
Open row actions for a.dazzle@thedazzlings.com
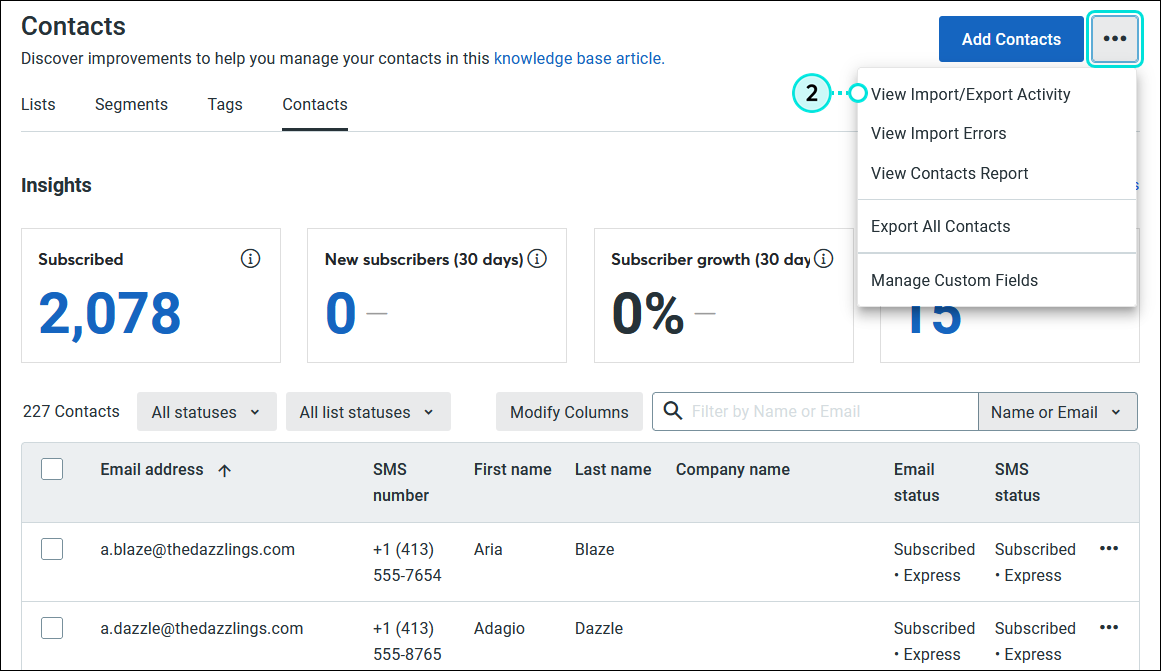tap(1108, 628)
